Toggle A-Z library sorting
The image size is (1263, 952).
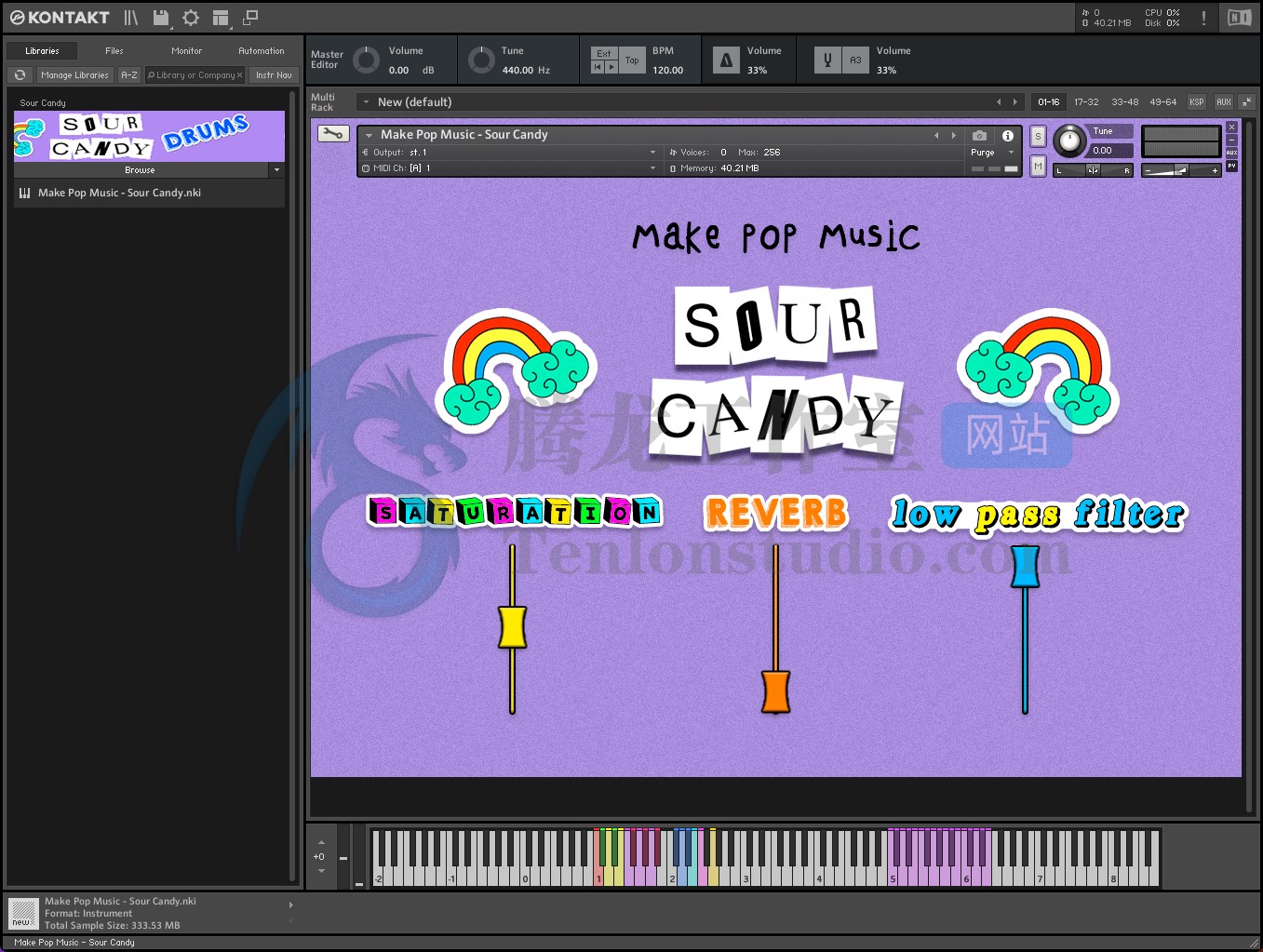129,75
